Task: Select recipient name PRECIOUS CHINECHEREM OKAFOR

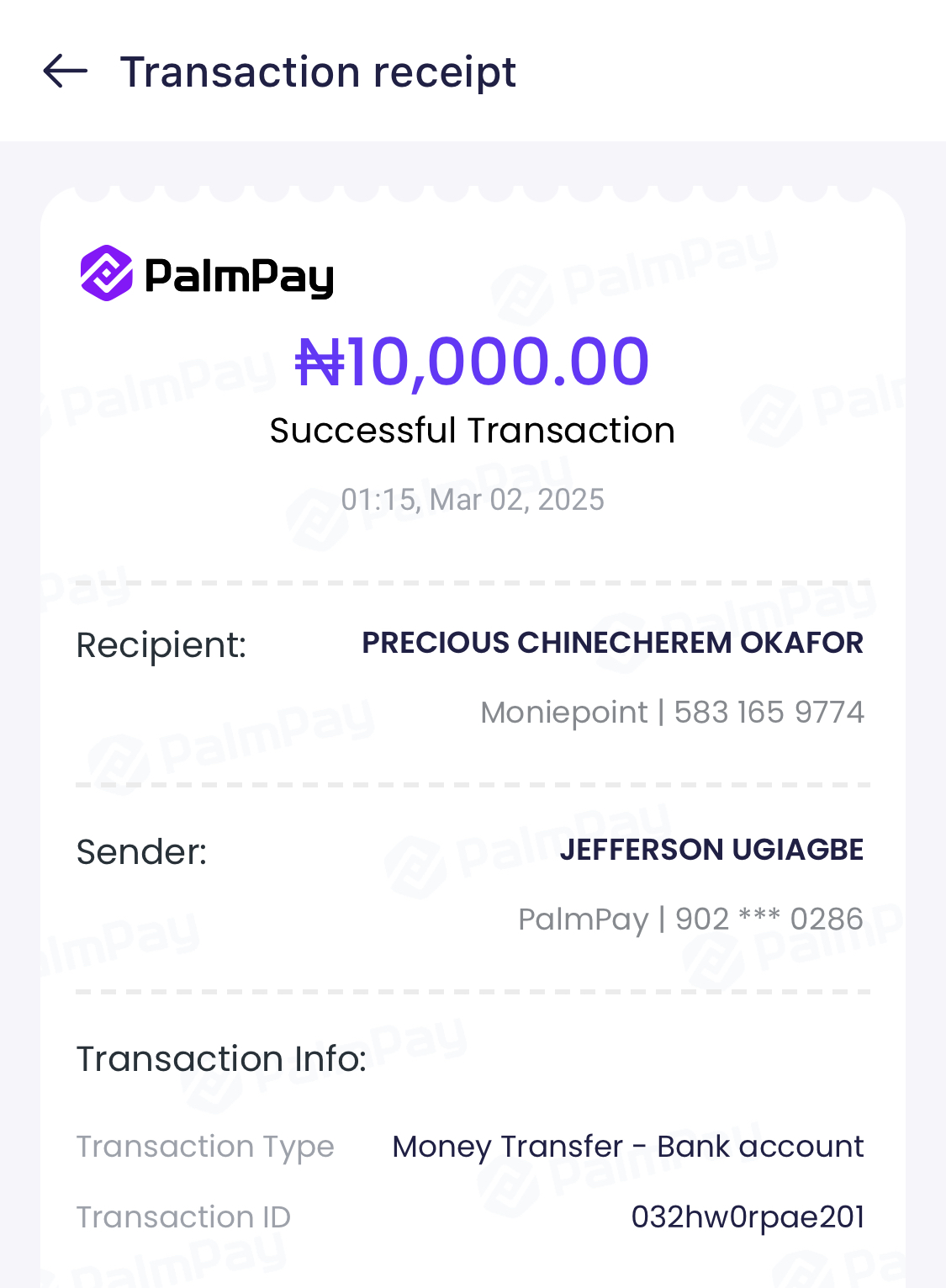Action: click(x=612, y=643)
